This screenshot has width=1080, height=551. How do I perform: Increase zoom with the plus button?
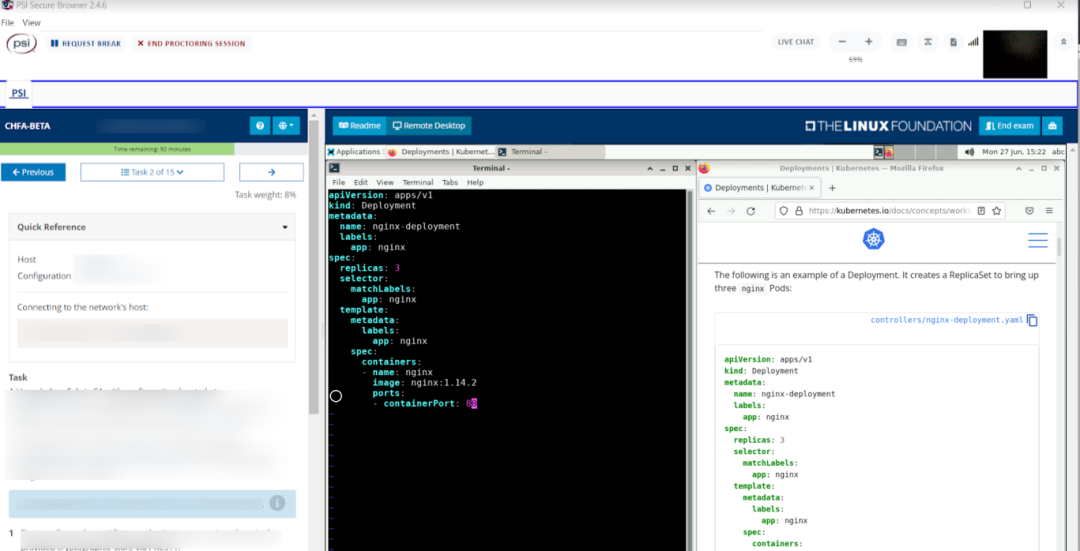[869, 42]
